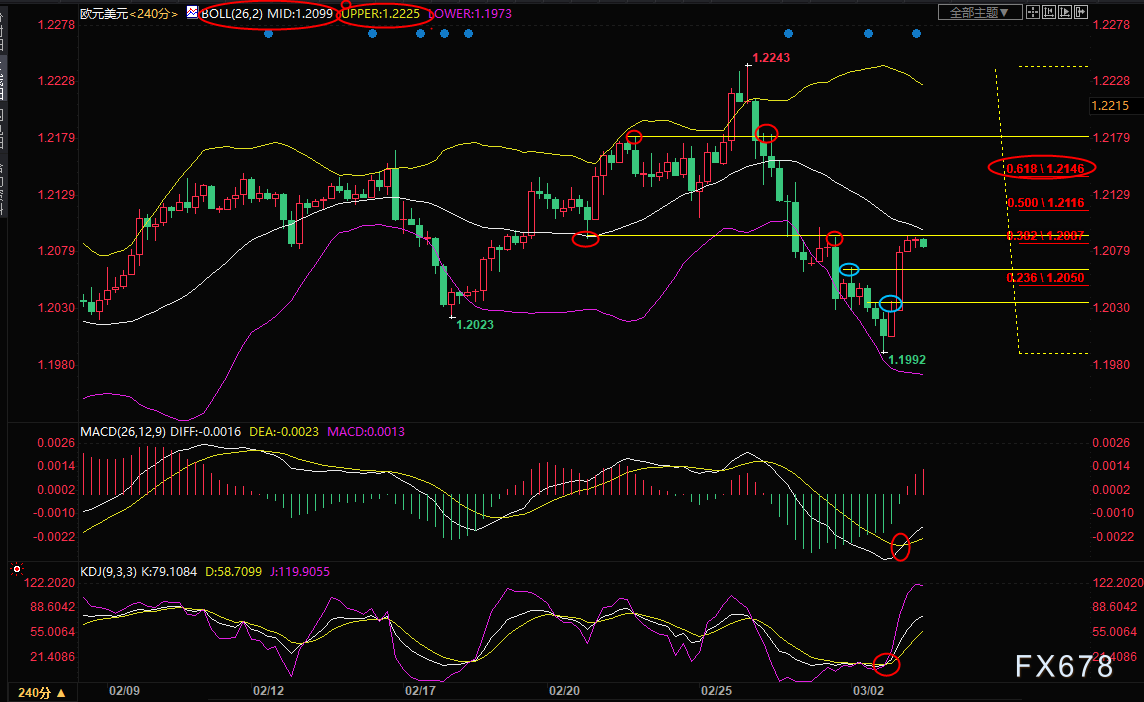The height and width of the screenshot is (702, 1144).
Task: Click the DEA:-0.0023 readout
Action: tap(284, 432)
